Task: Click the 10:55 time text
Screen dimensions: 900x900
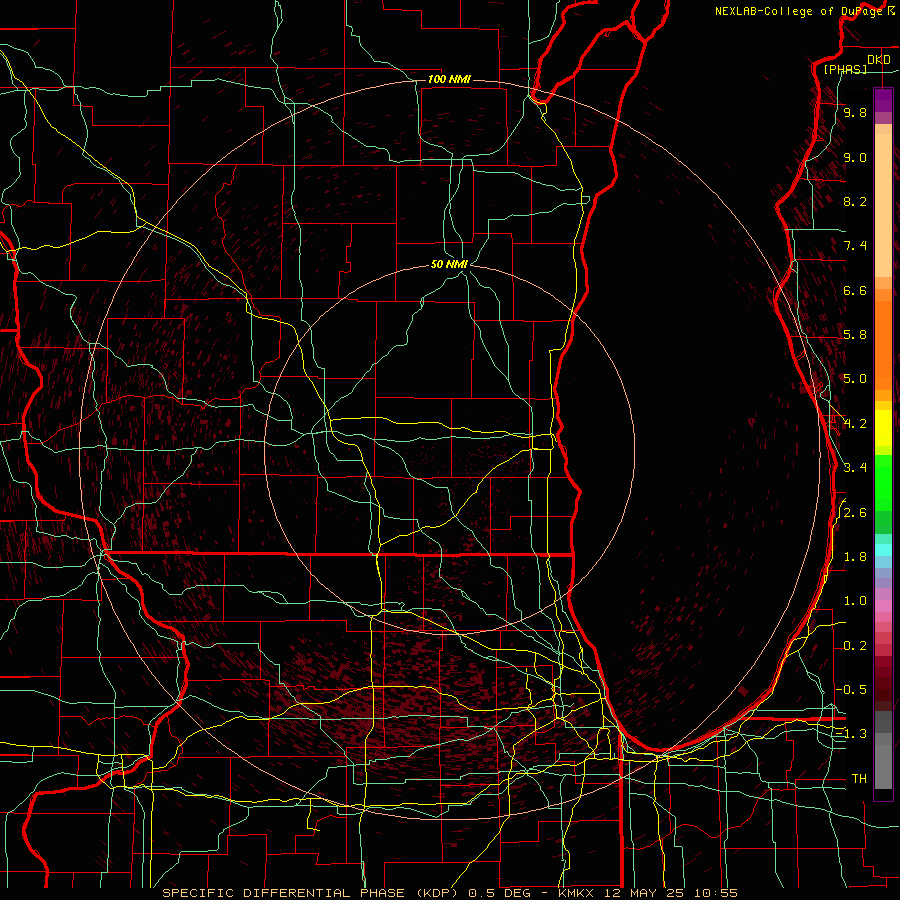Action: click(x=715, y=893)
